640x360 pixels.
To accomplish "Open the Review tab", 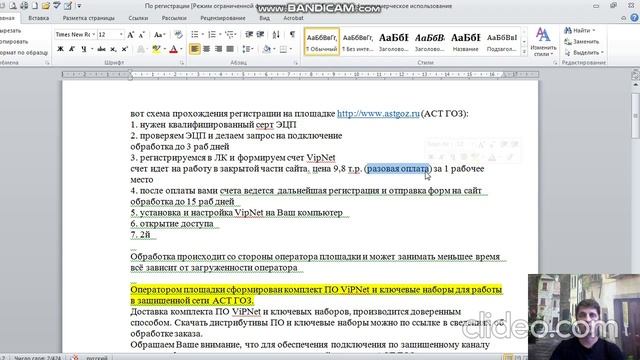I will tap(223, 18).
